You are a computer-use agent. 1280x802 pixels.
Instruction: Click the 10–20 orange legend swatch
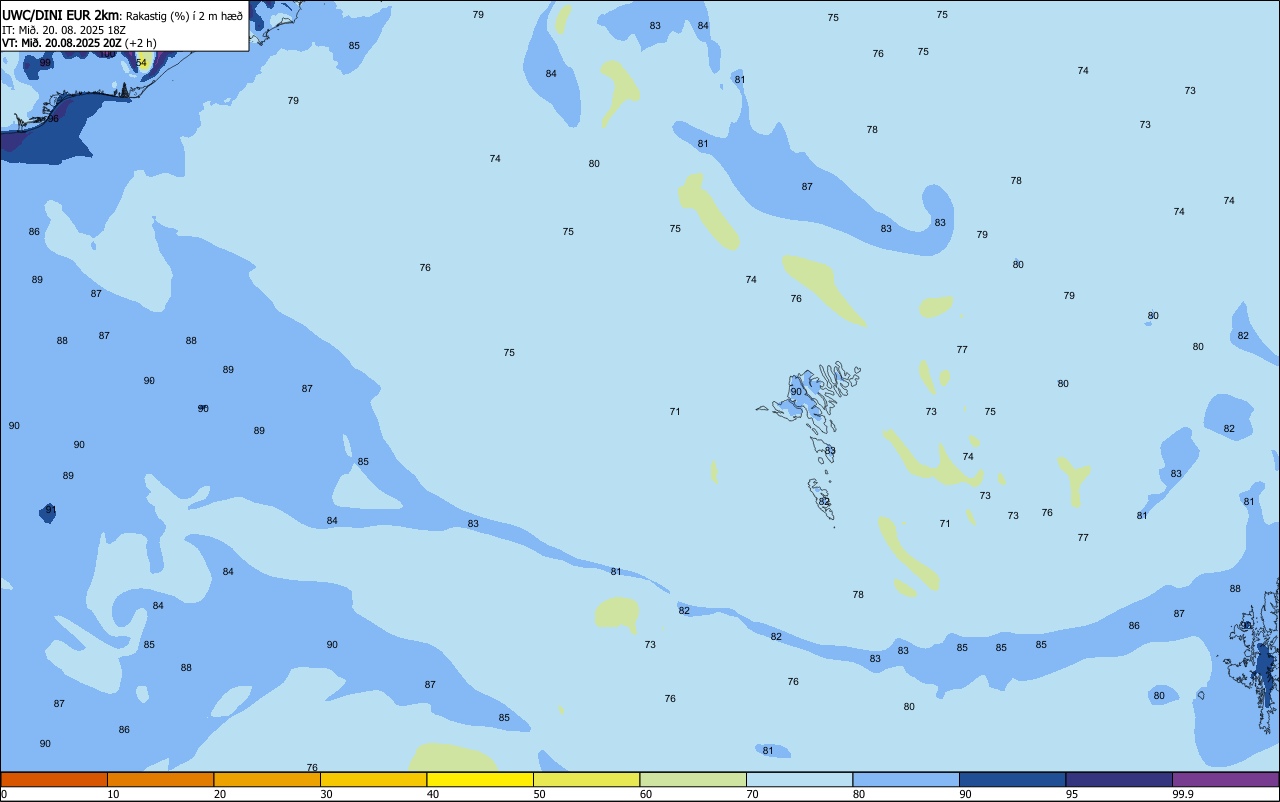pos(160,779)
